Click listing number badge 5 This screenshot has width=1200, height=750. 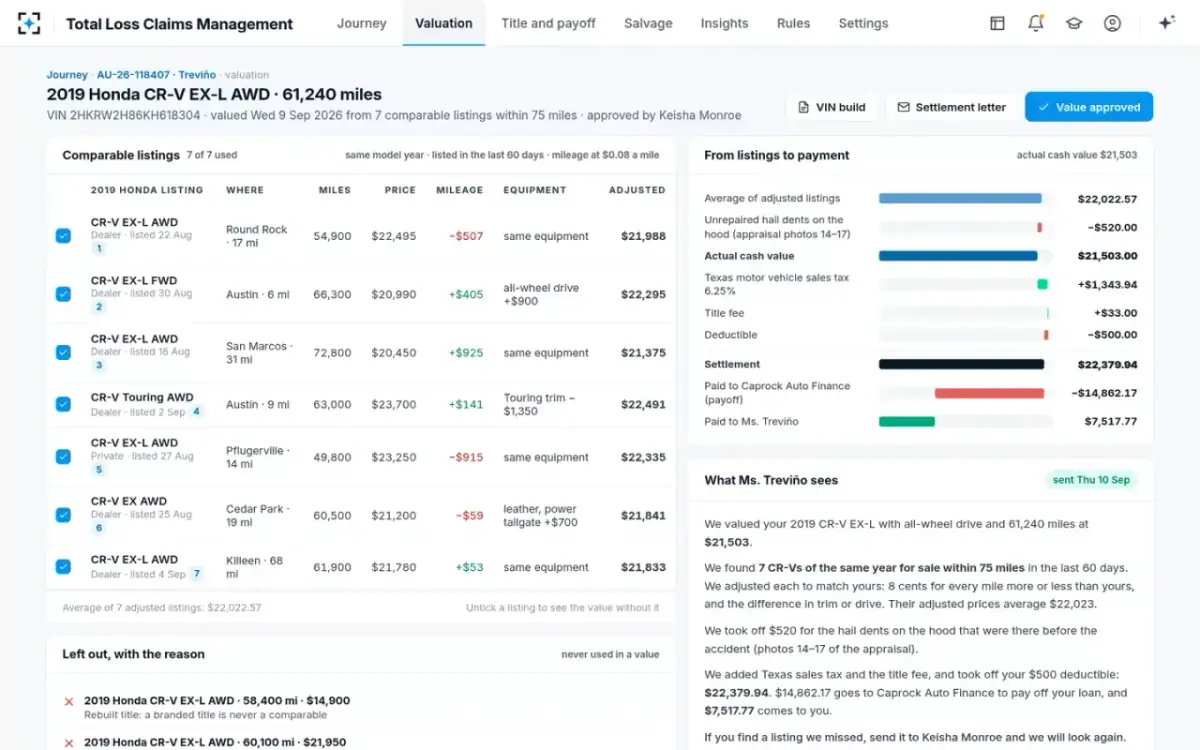[x=99, y=469]
